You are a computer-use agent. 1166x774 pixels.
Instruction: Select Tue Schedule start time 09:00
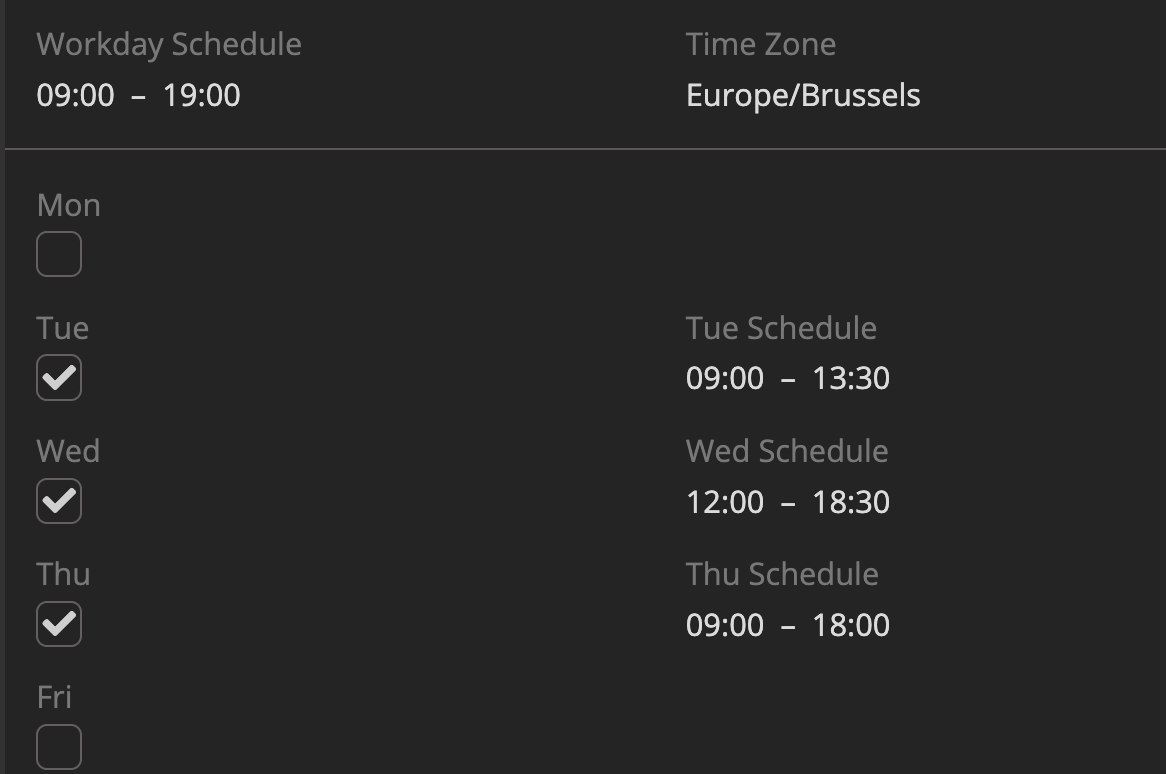725,379
